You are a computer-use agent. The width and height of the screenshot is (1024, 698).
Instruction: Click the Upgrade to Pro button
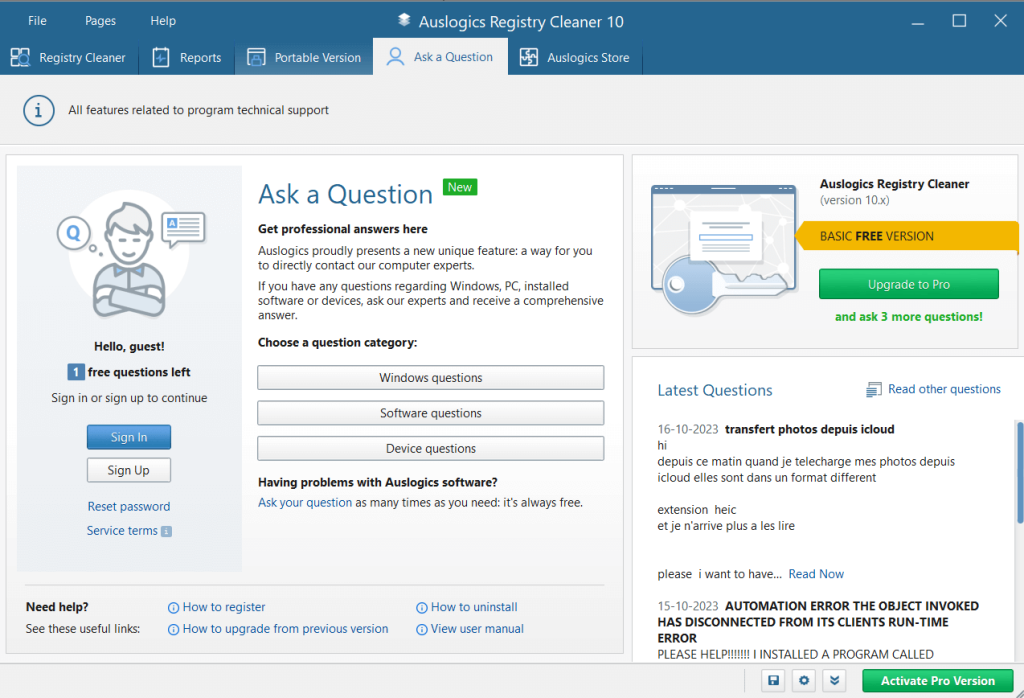(x=908, y=284)
